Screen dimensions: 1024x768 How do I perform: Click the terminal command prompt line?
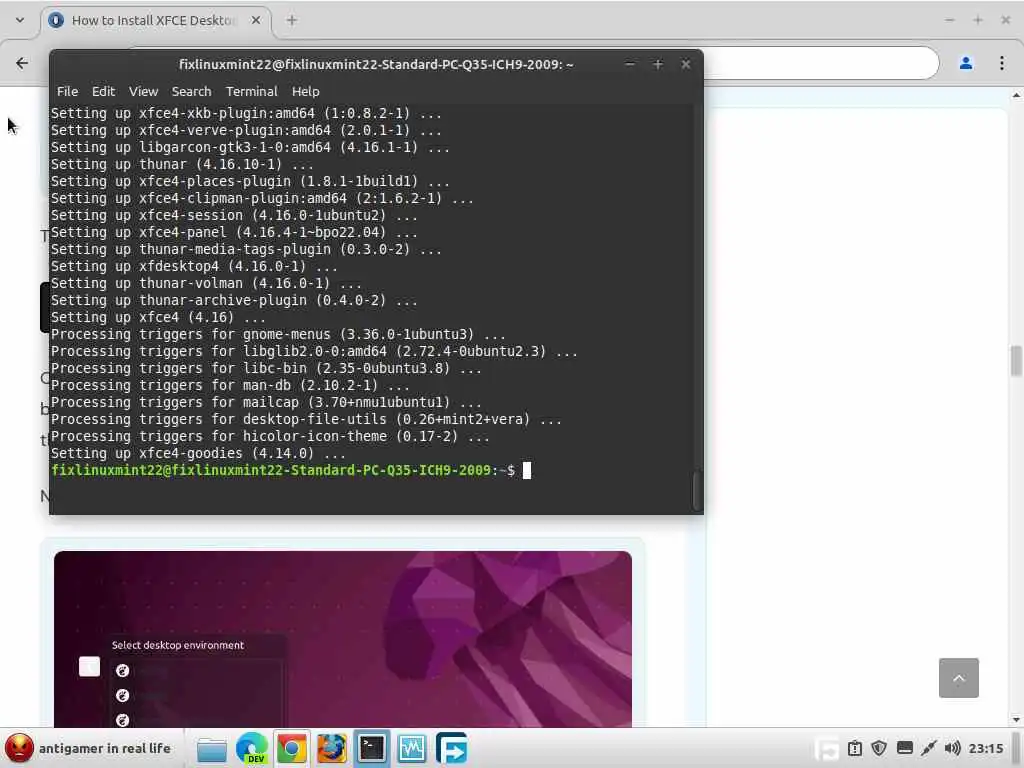point(291,470)
